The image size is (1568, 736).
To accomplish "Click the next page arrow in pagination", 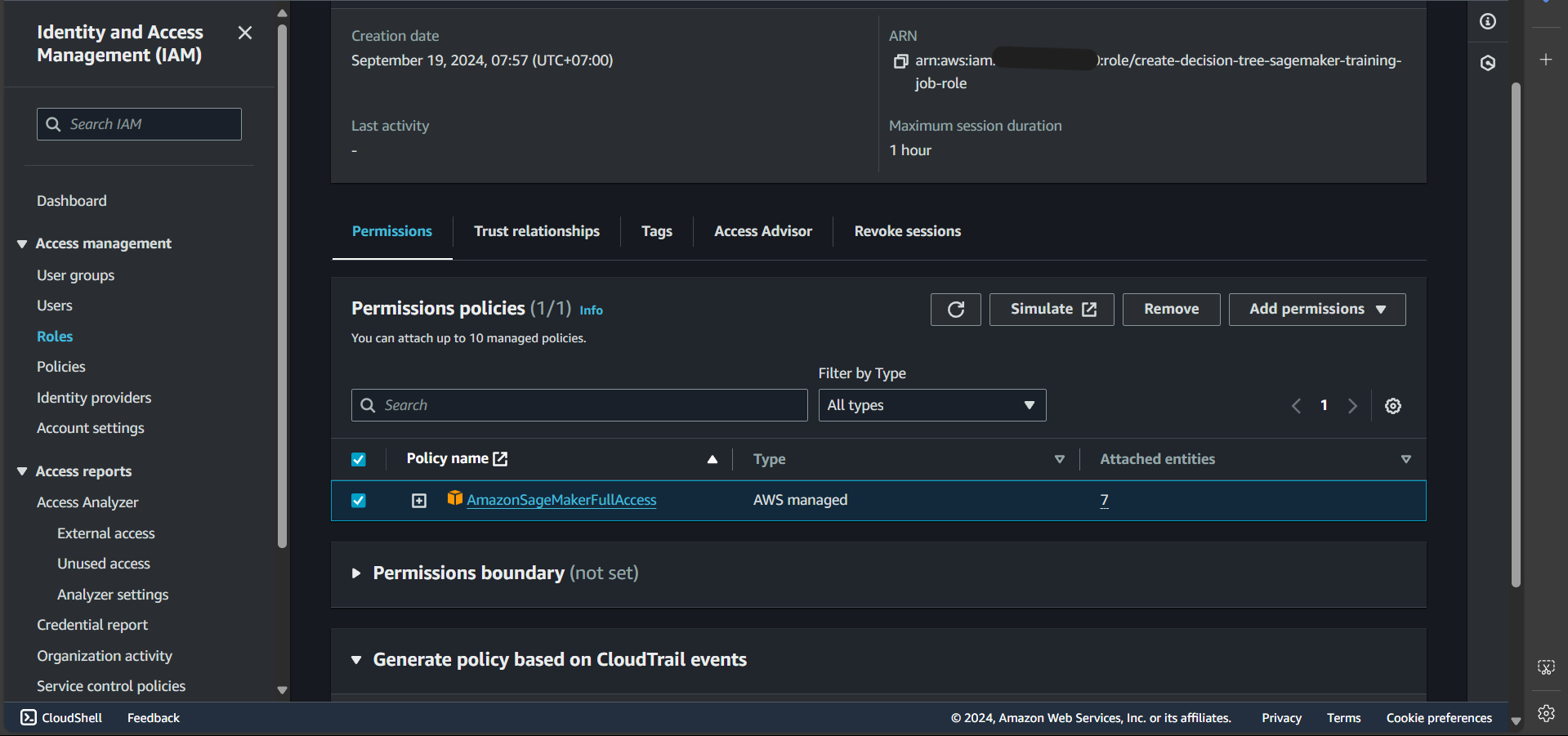I will point(1352,406).
